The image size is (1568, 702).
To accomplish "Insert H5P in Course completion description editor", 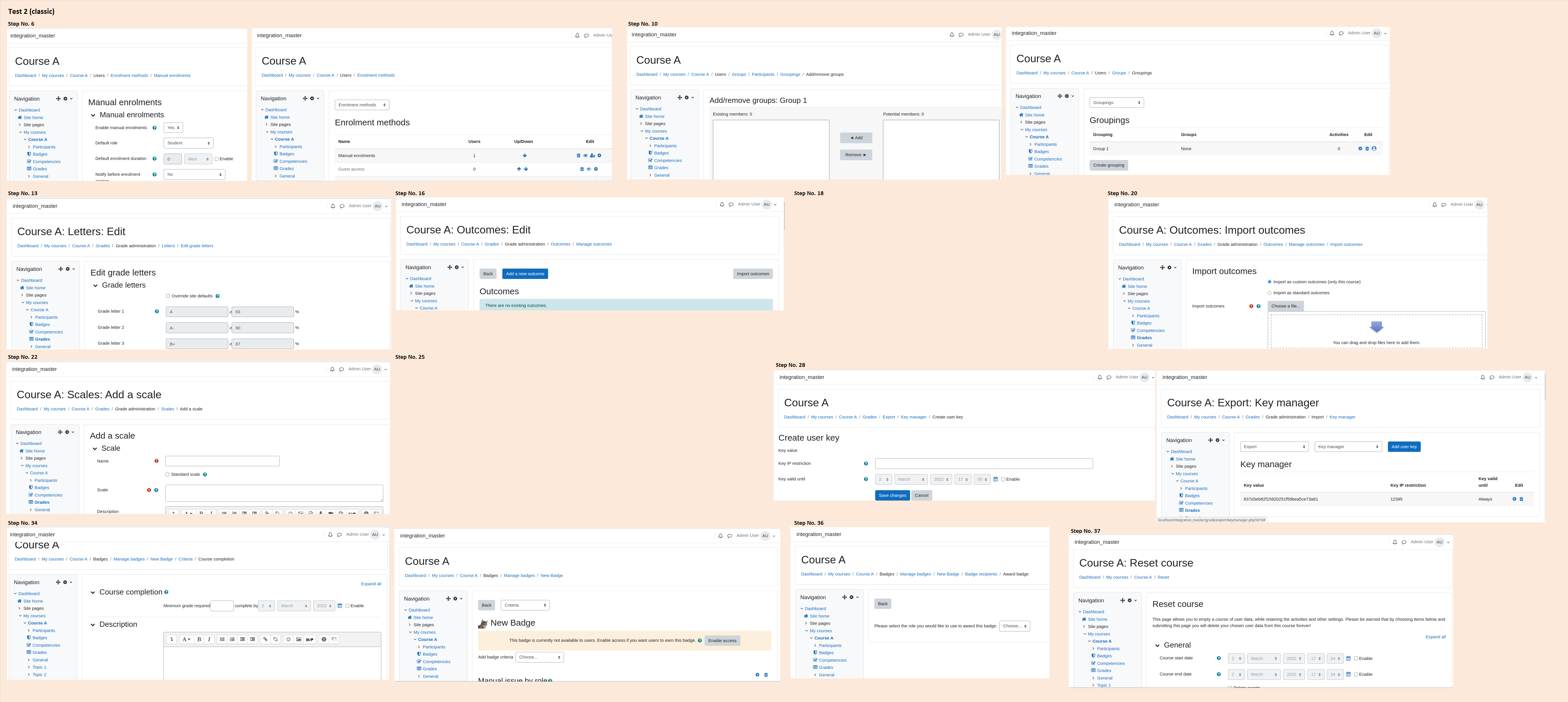I will click(x=310, y=639).
